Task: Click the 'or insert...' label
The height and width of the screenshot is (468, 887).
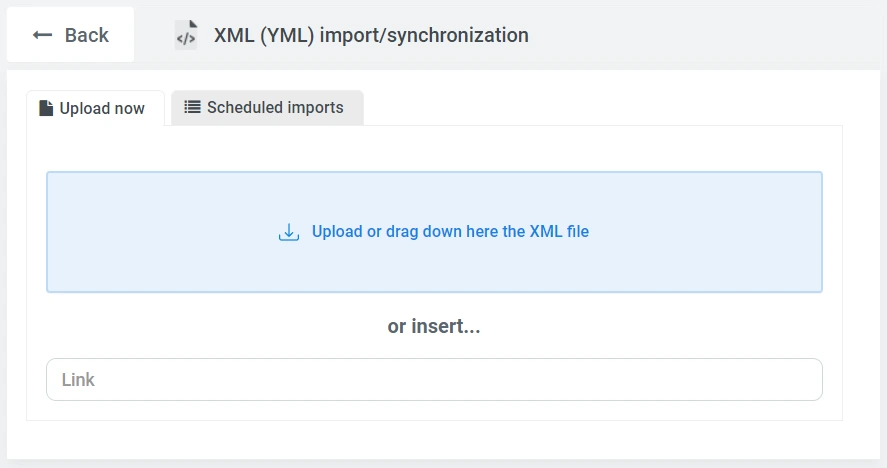Action: tap(434, 326)
